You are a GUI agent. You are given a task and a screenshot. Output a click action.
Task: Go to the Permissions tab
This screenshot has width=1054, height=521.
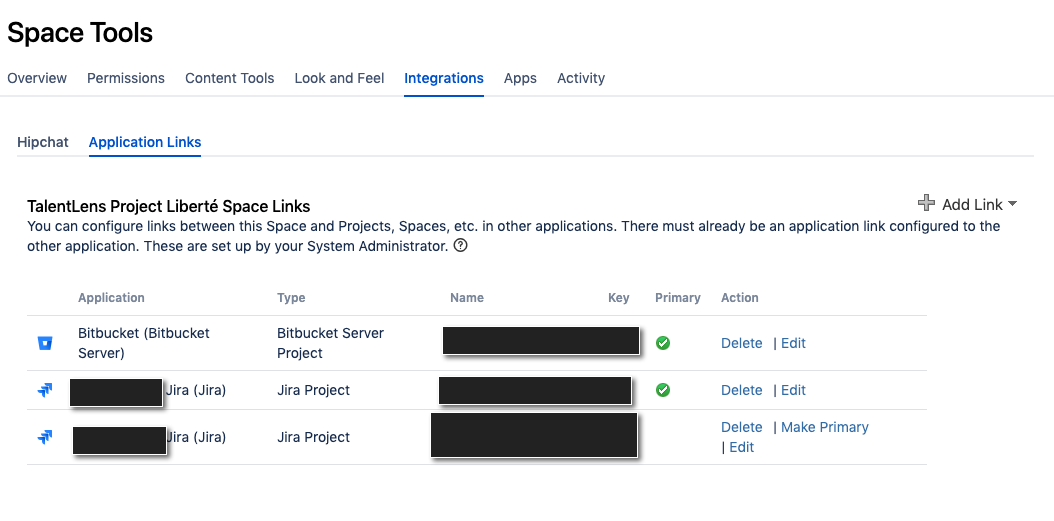point(126,78)
